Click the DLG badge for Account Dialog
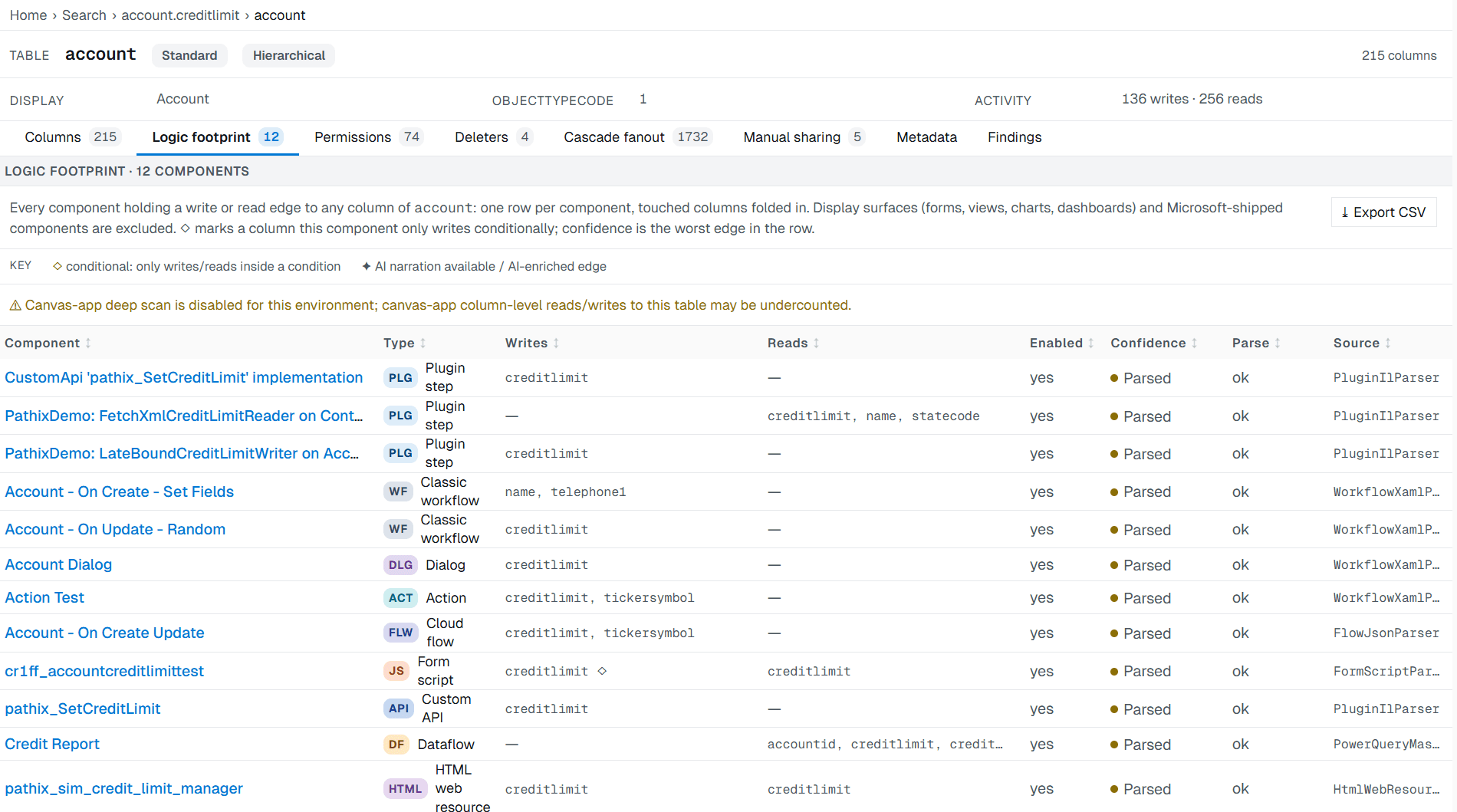 (x=400, y=565)
